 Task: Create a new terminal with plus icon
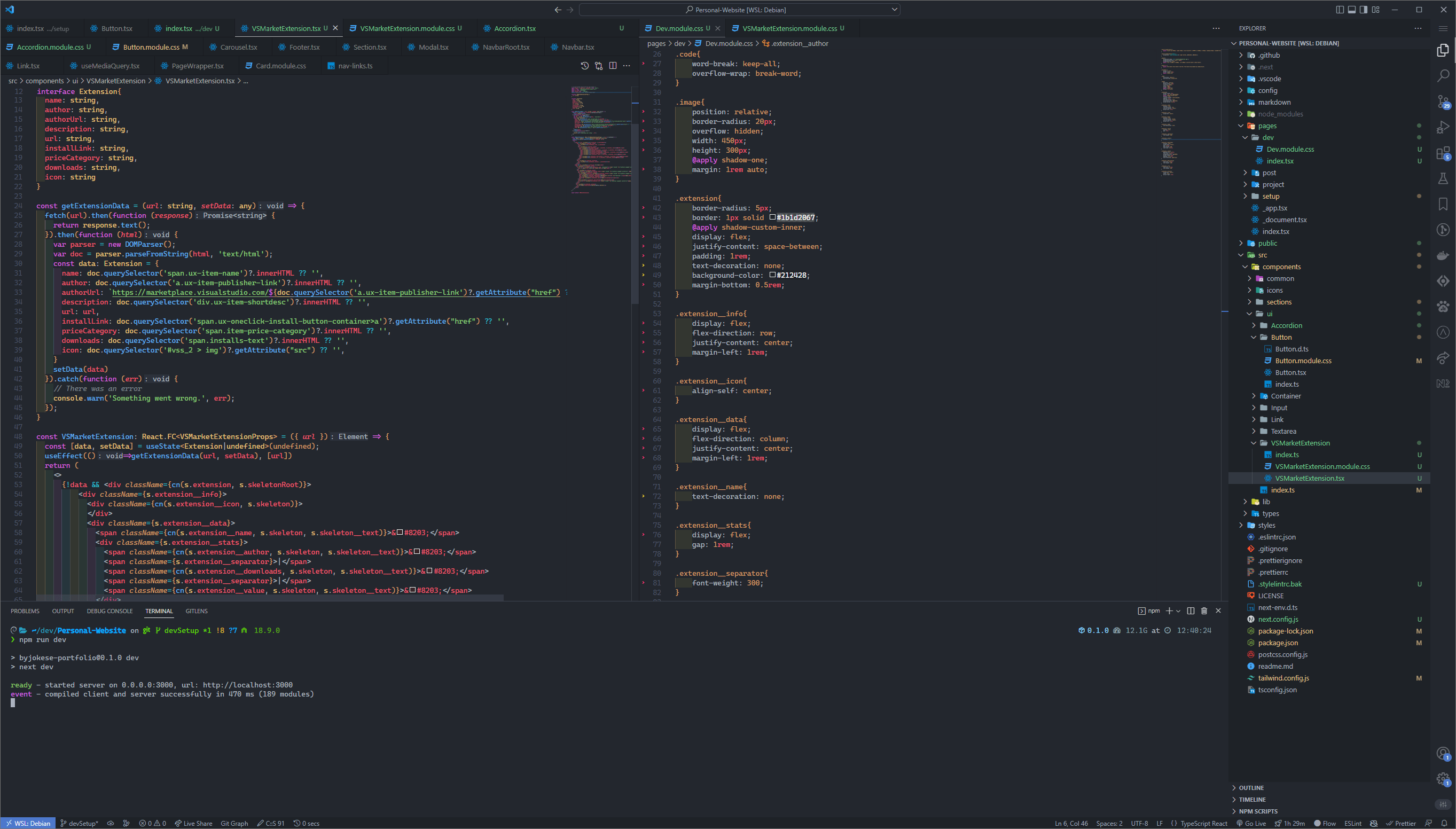click(1169, 611)
